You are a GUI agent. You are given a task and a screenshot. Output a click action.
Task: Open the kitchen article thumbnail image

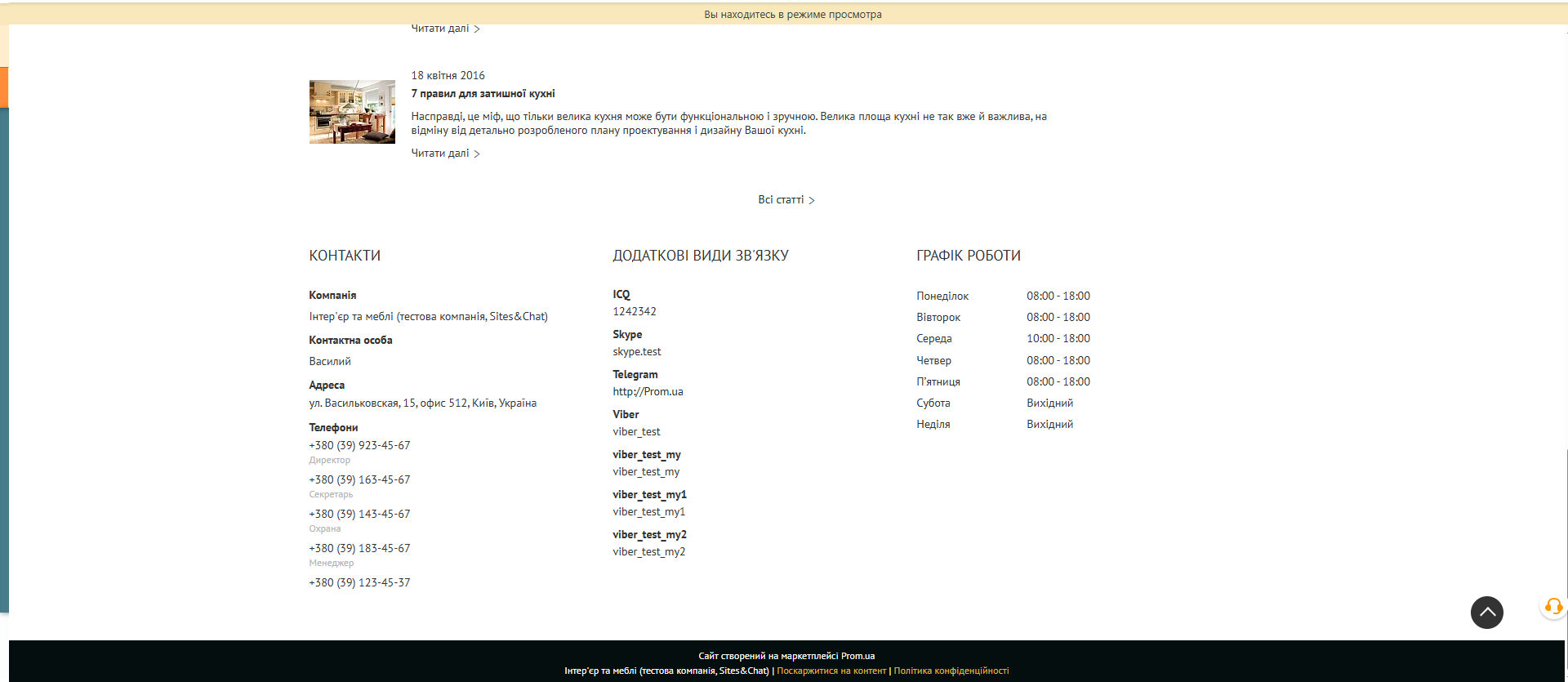pyautogui.click(x=352, y=112)
